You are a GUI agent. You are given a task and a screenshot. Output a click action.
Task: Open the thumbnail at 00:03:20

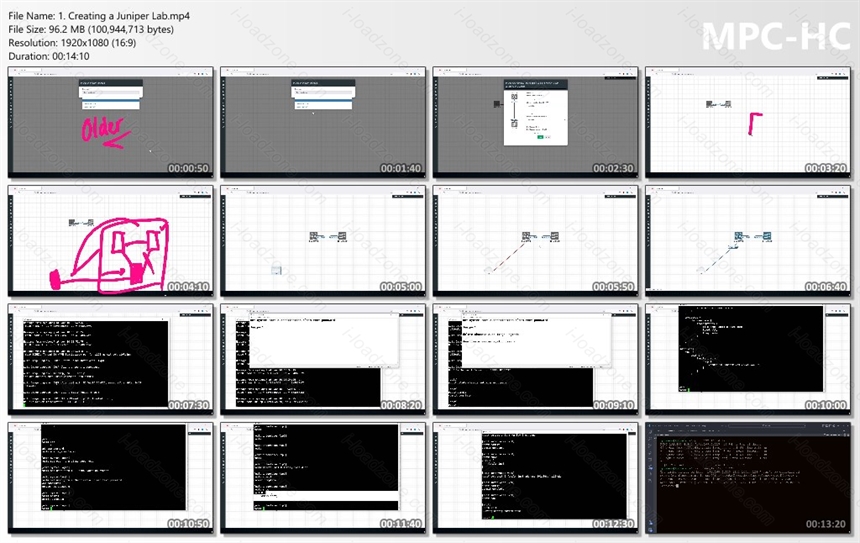coord(748,122)
